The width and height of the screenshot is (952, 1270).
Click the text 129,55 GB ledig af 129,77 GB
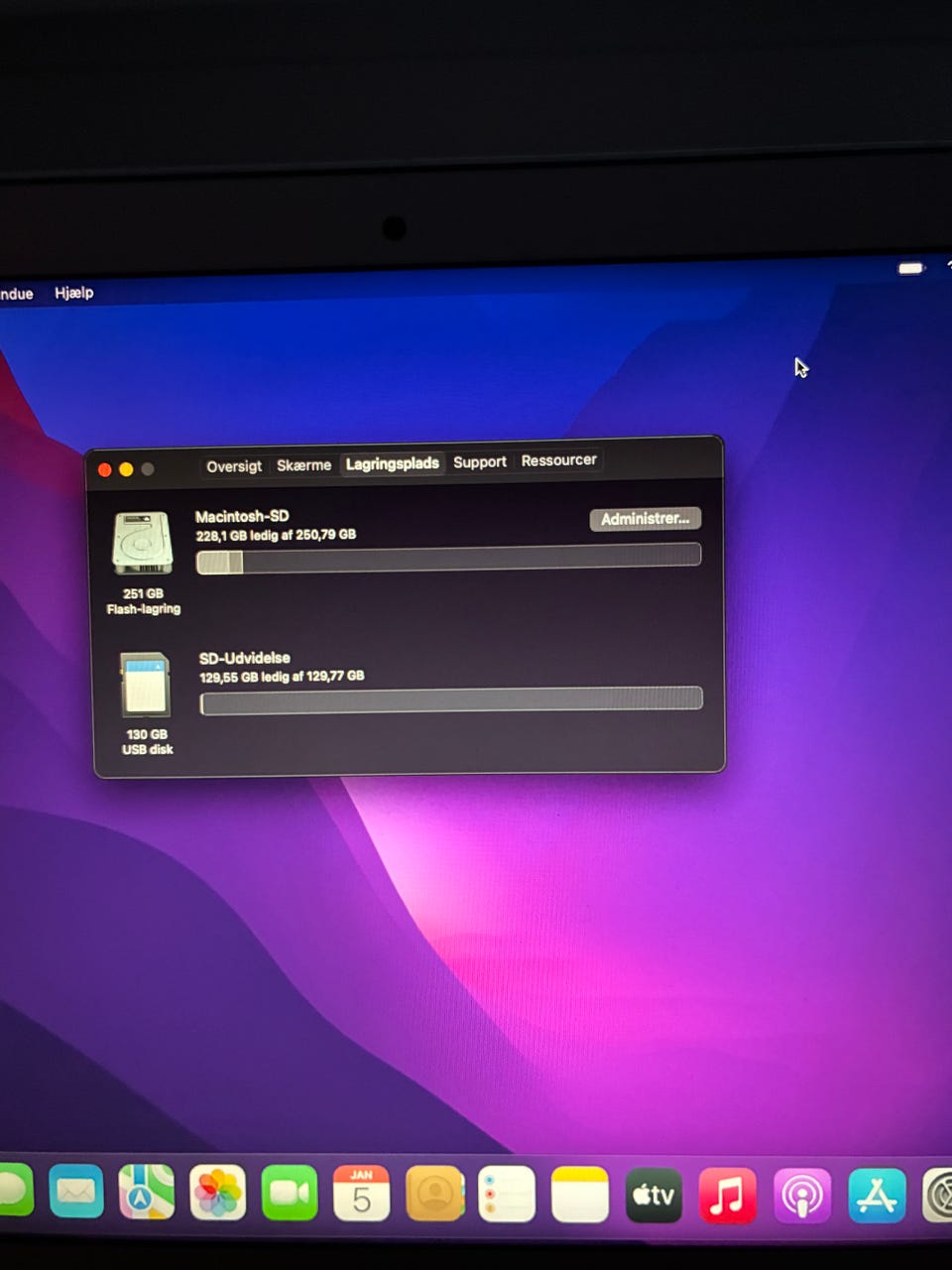[x=282, y=677]
